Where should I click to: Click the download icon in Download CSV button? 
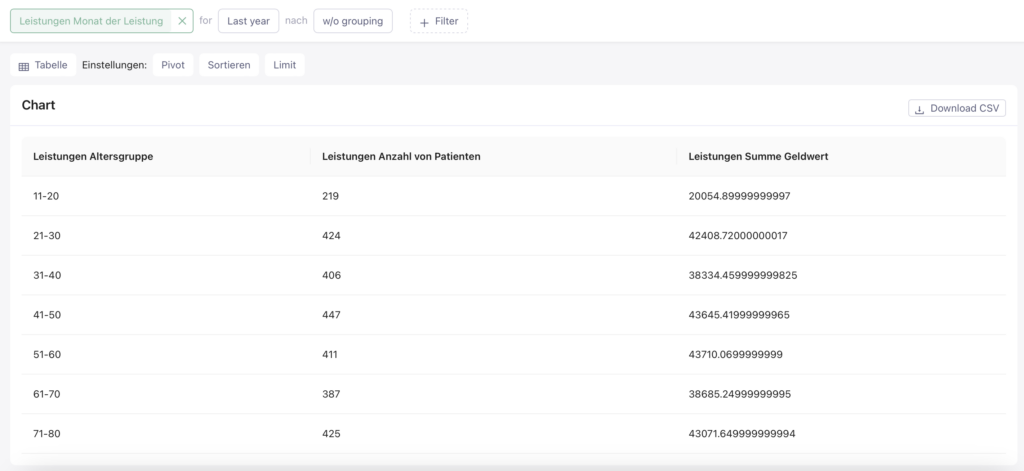(920, 109)
